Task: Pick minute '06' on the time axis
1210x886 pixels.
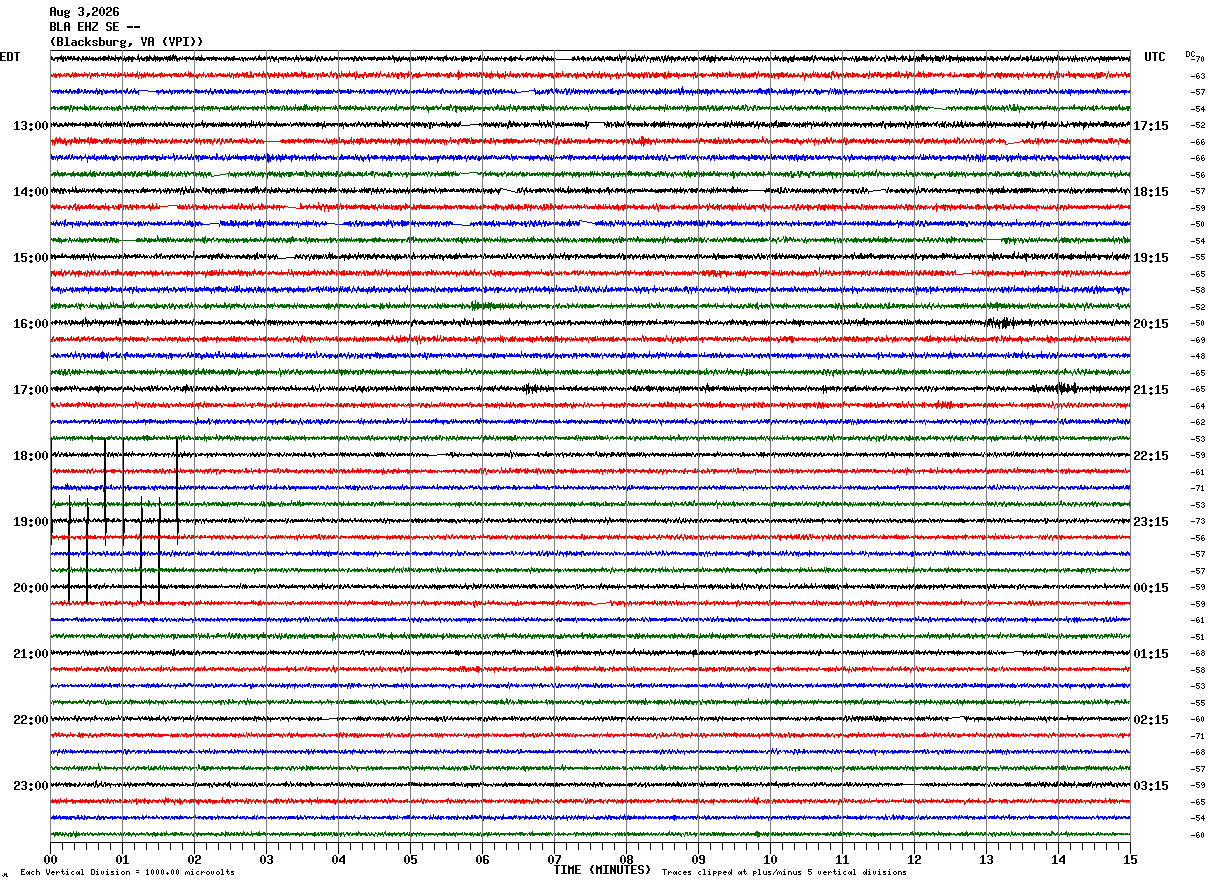Action: tap(482, 859)
